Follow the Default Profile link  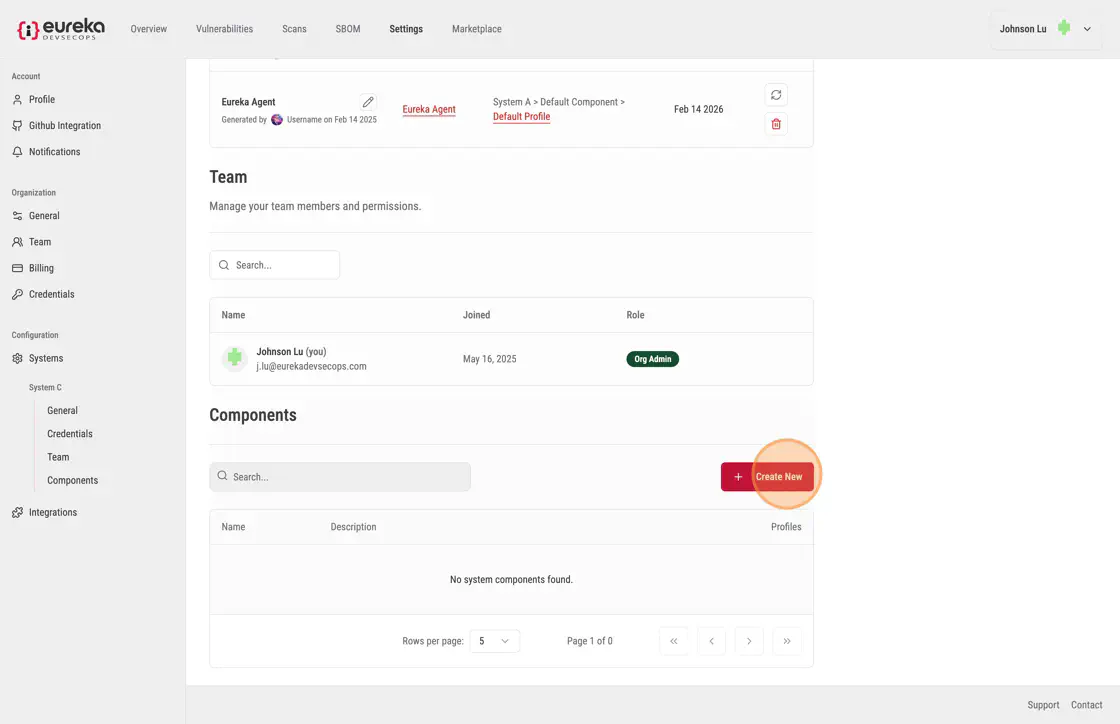click(521, 117)
